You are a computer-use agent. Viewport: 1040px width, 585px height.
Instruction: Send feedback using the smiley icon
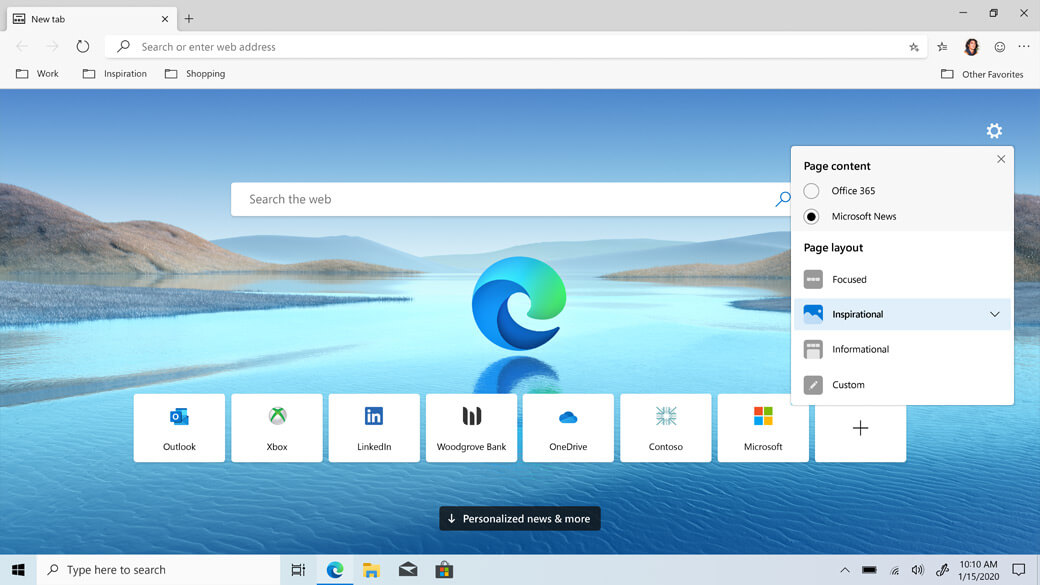click(x=999, y=46)
